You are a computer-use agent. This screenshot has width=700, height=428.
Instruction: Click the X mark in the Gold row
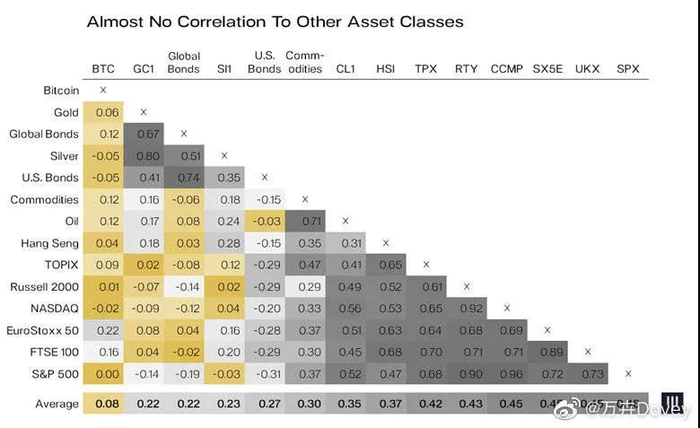tap(143, 111)
